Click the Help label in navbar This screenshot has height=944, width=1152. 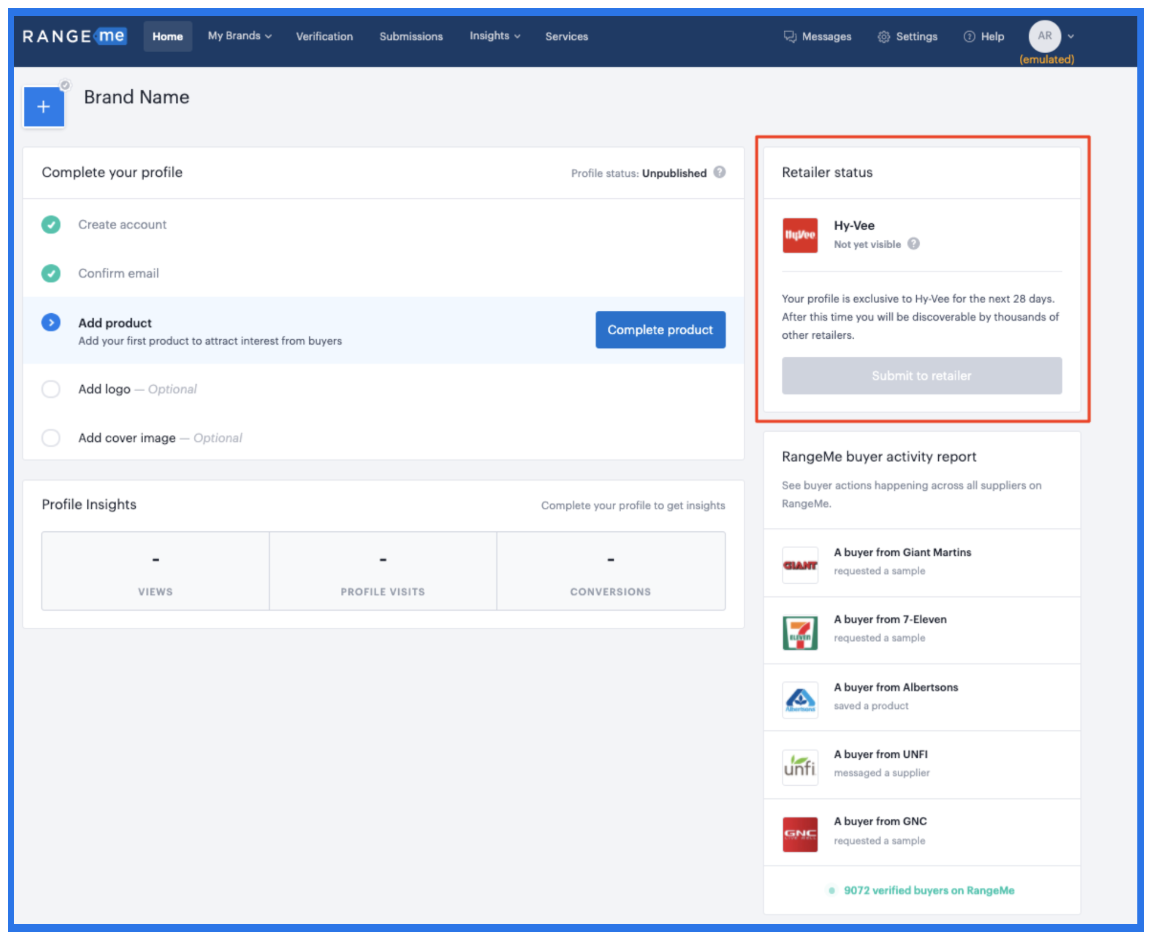tap(993, 37)
